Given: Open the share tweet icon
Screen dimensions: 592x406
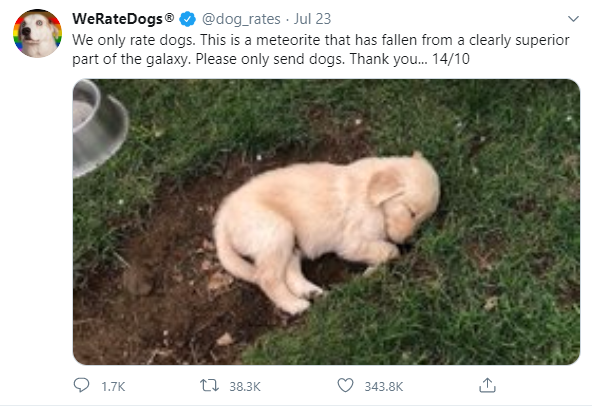Looking at the screenshot, I should [487, 385].
